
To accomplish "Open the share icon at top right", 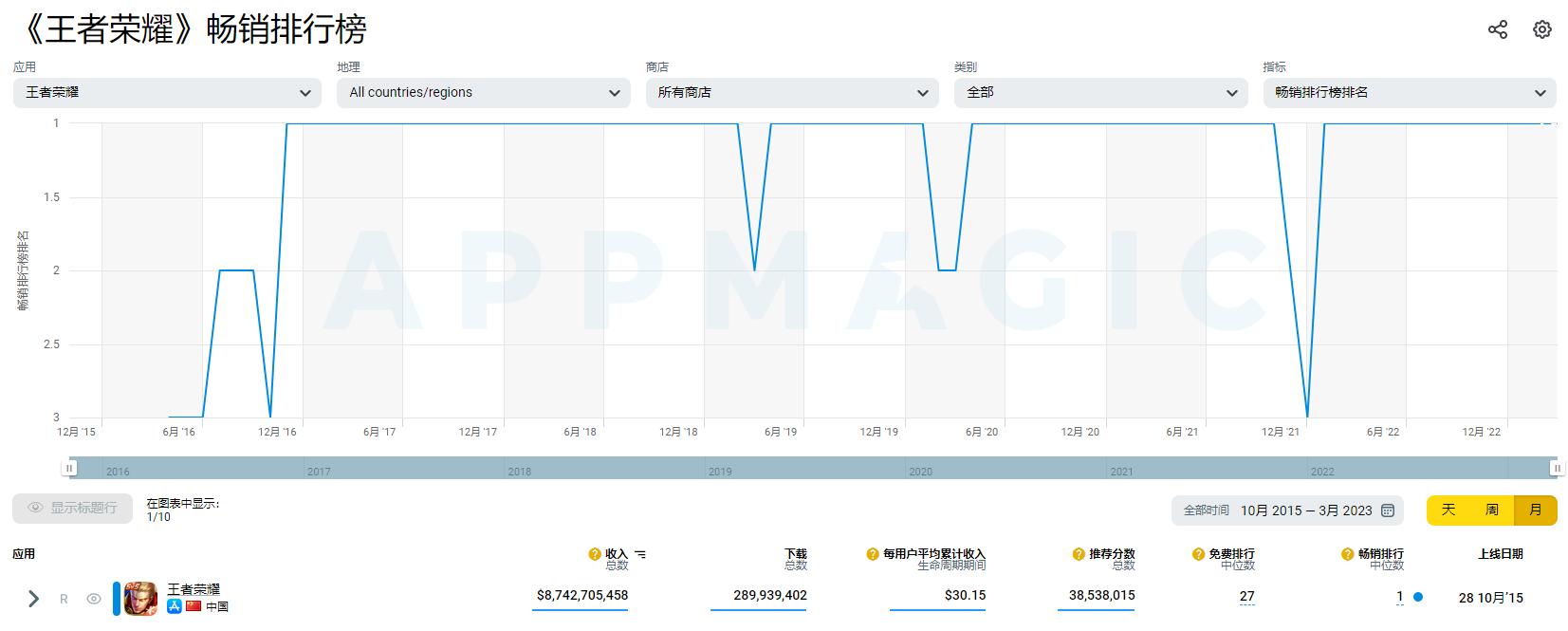I will coord(1498,29).
